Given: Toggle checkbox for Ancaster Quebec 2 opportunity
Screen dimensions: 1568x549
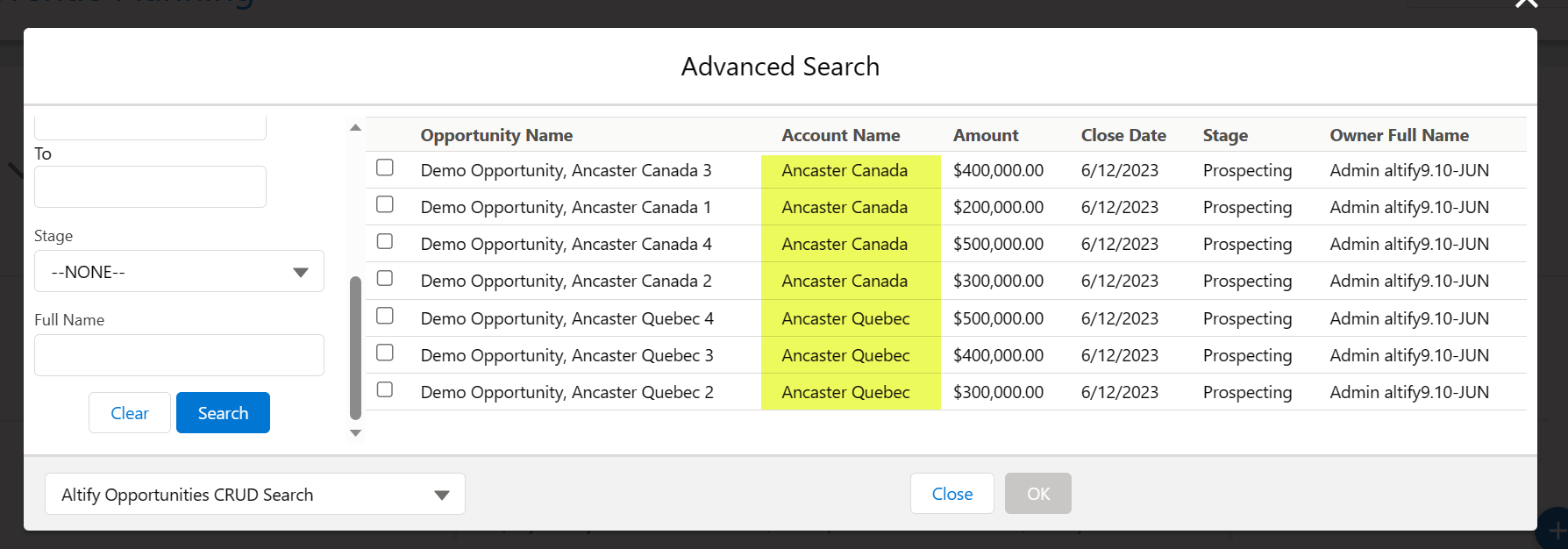Looking at the screenshot, I should point(385,389).
